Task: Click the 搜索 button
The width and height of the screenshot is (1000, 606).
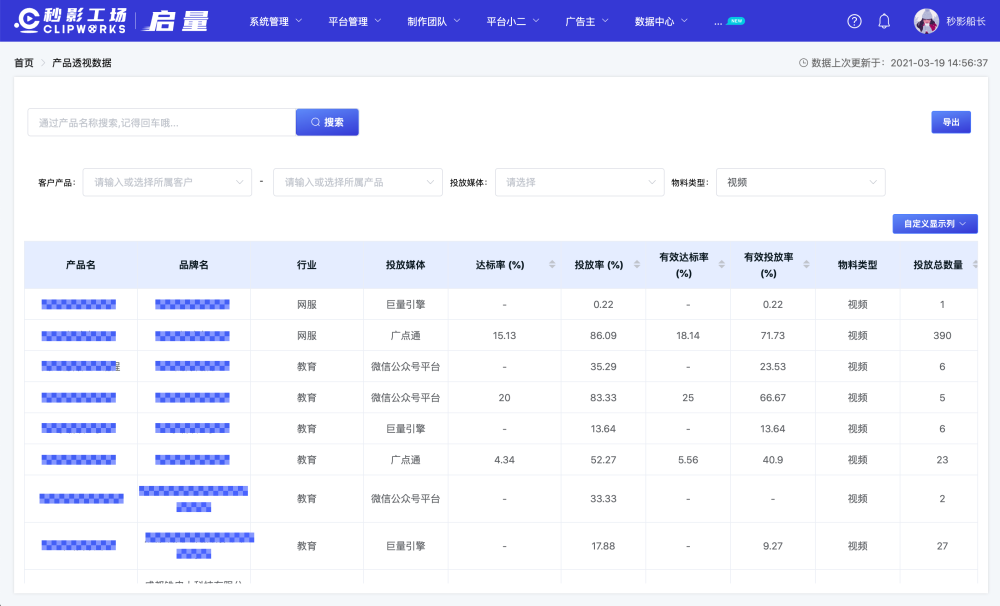Action: coord(327,122)
